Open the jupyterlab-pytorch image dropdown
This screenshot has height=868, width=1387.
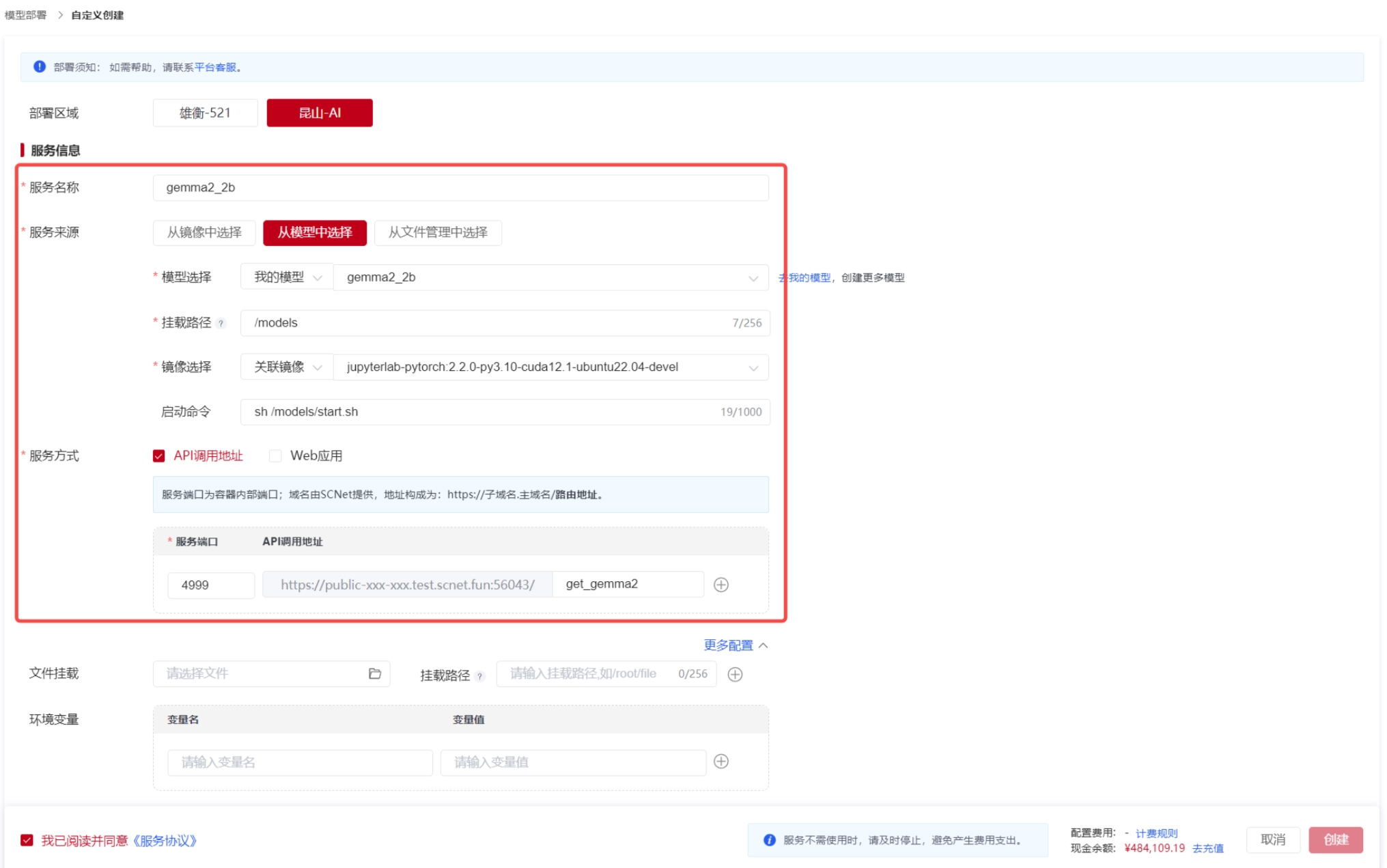[550, 367]
